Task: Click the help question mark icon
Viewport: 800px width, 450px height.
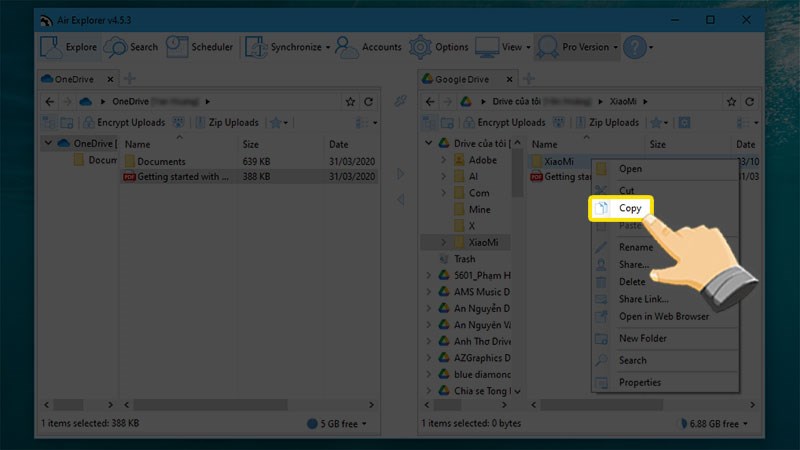Action: [635, 47]
